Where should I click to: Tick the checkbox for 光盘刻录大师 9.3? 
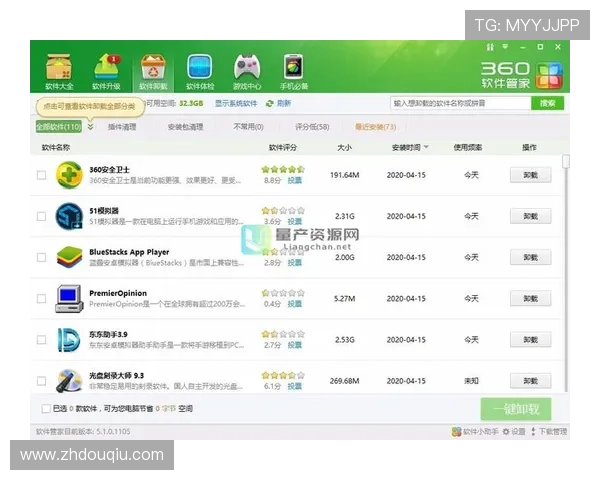coord(41,381)
